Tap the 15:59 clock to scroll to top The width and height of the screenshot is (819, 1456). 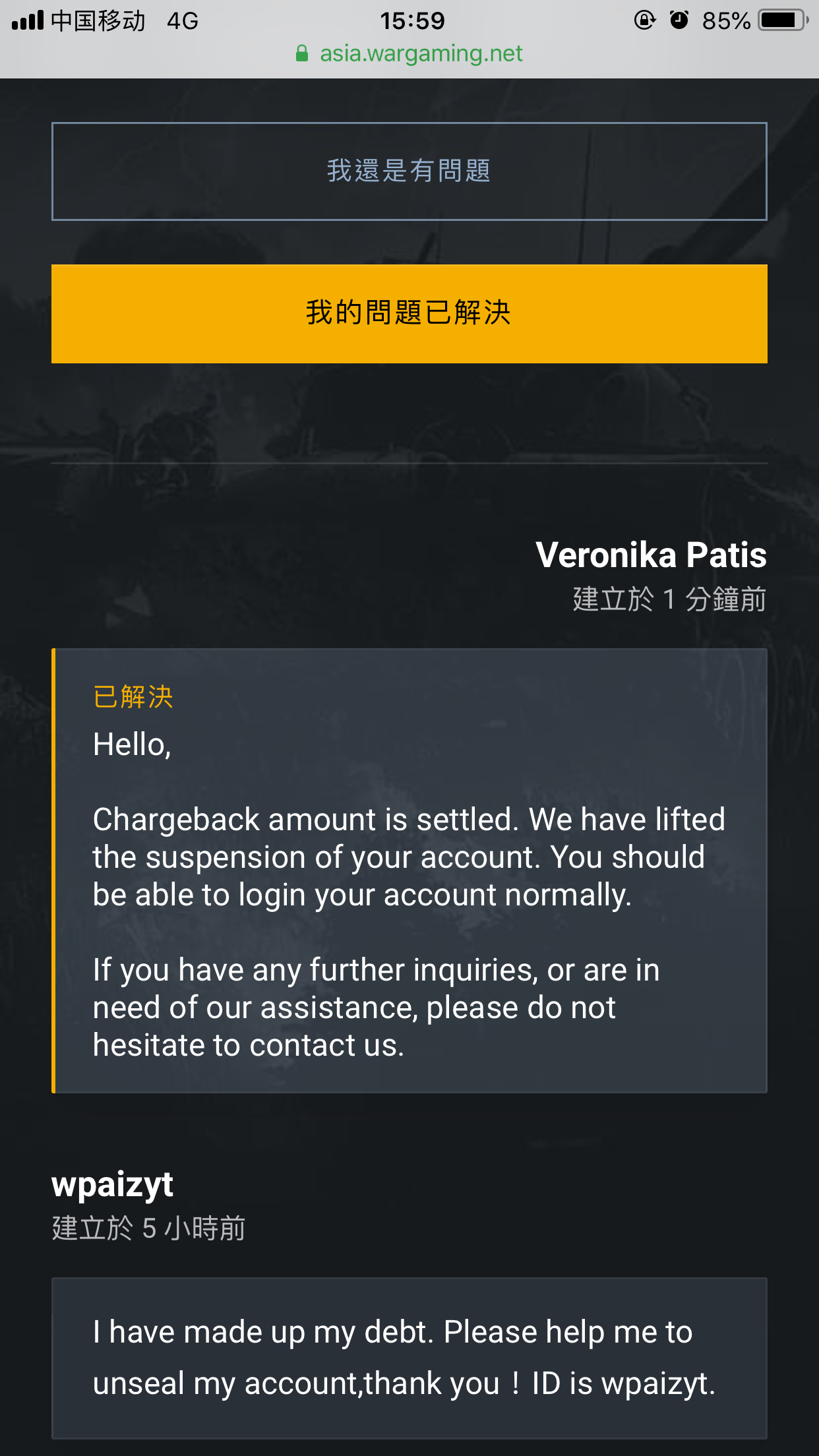click(x=412, y=21)
